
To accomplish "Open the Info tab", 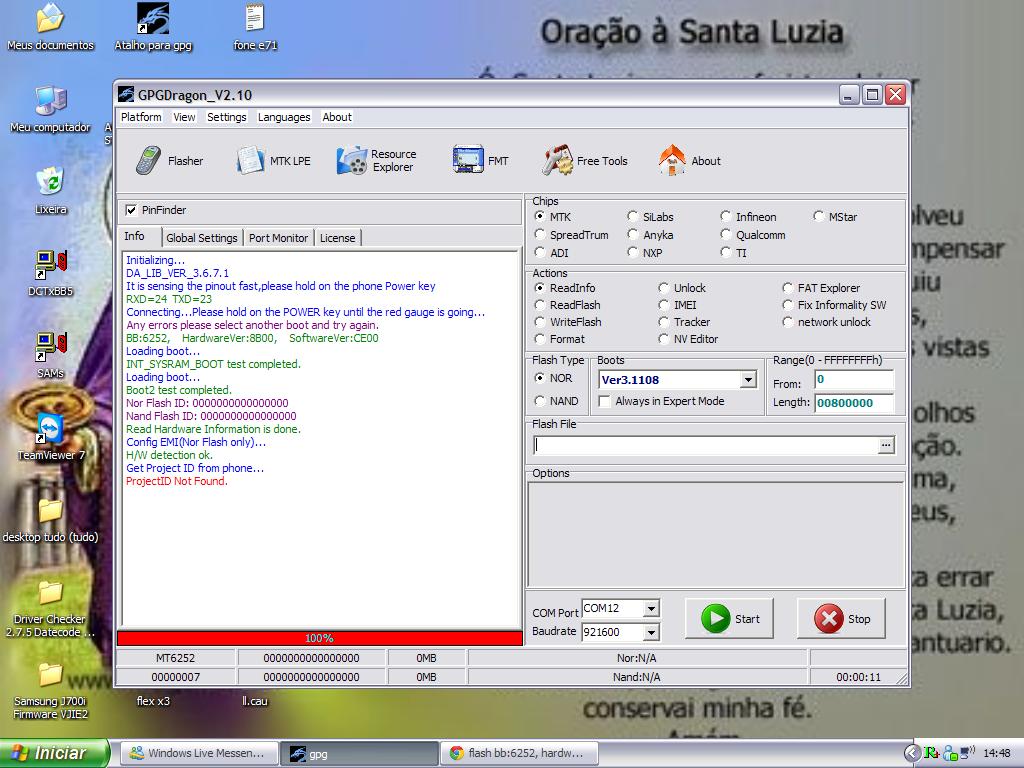I will tap(135, 236).
